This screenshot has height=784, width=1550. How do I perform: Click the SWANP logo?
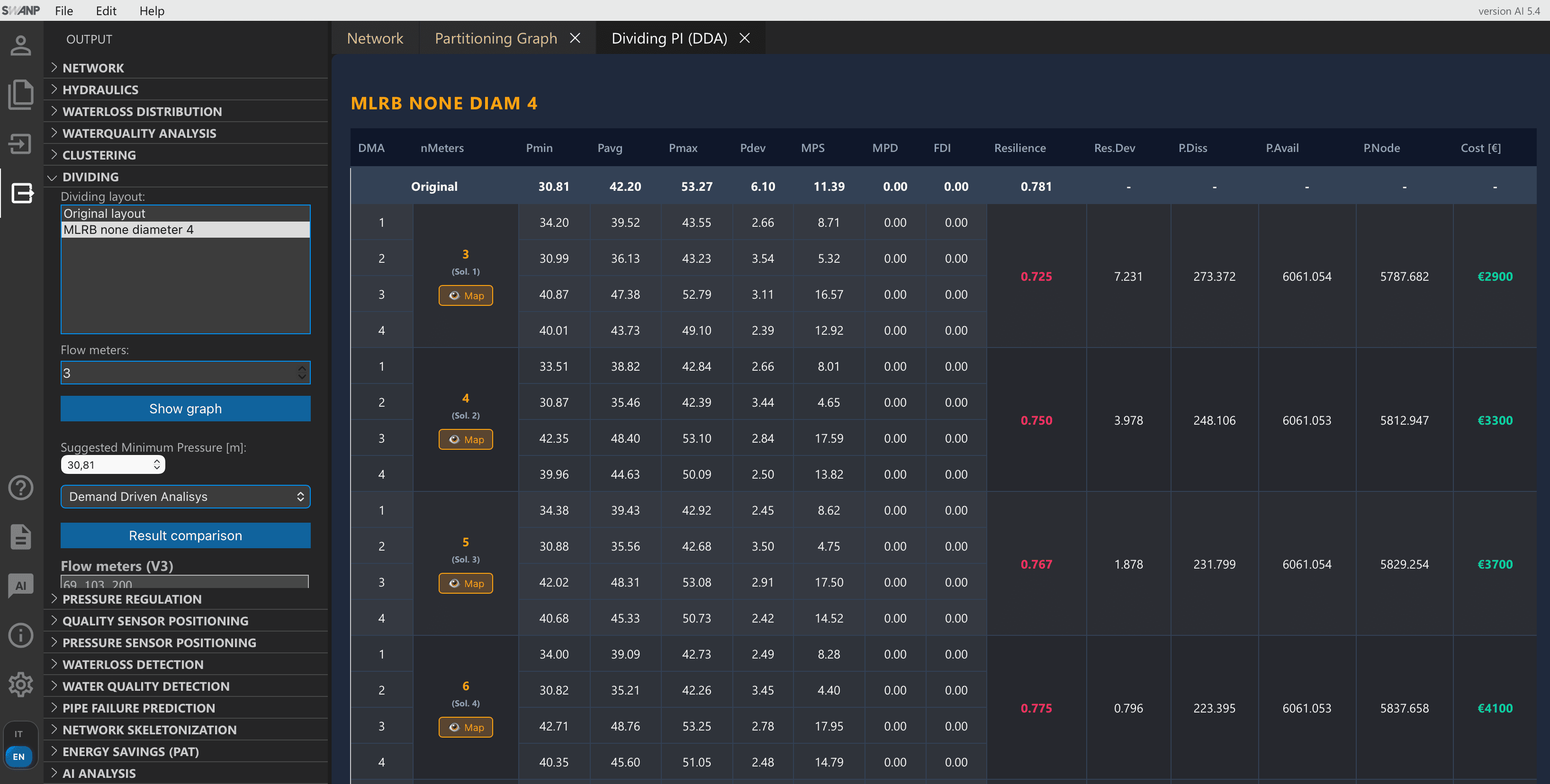[20, 10]
